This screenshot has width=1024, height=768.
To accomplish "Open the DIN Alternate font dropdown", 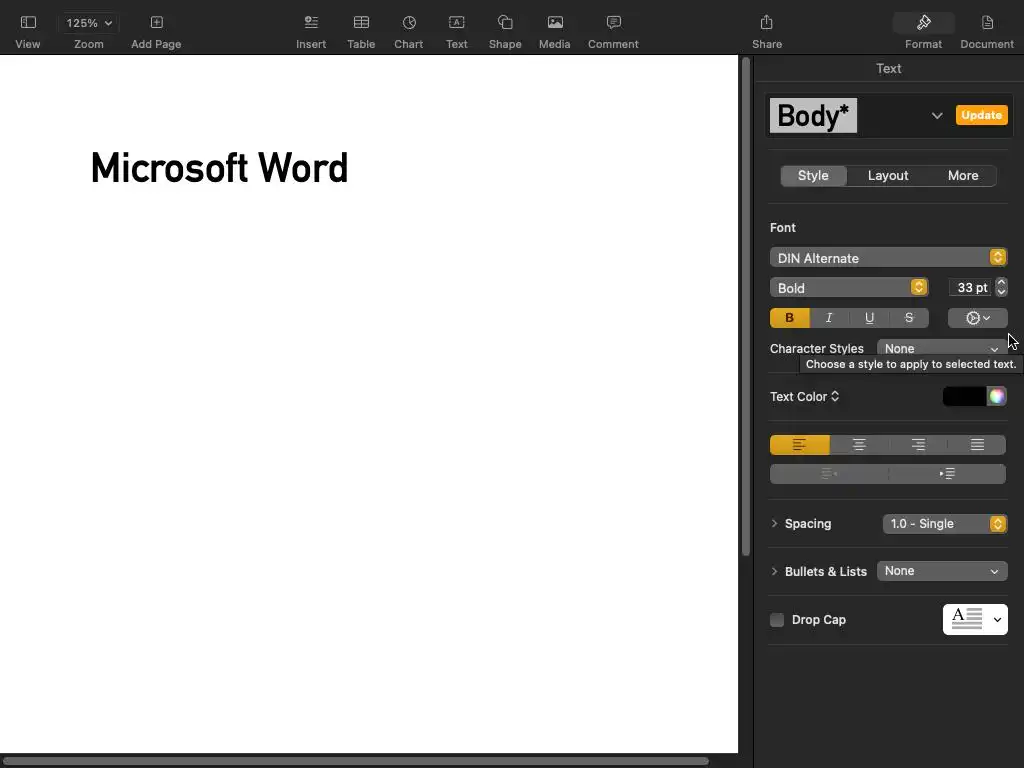I will coord(888,258).
